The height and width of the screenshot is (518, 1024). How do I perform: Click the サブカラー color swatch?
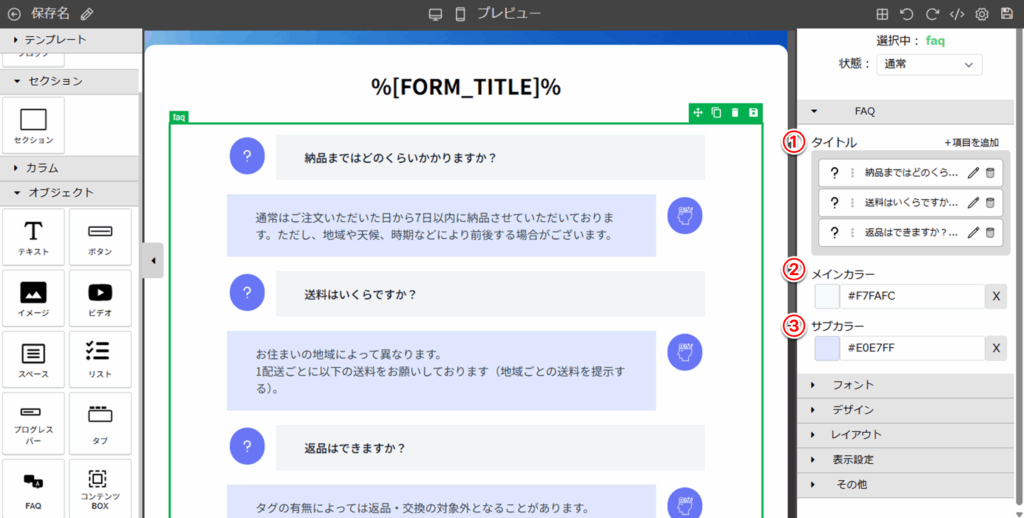coord(827,348)
